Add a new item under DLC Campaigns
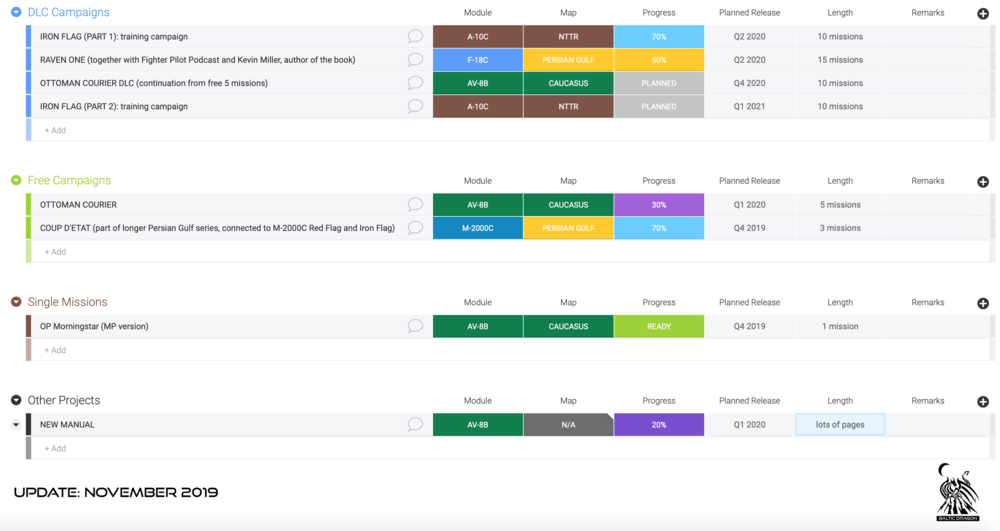 tap(55, 130)
